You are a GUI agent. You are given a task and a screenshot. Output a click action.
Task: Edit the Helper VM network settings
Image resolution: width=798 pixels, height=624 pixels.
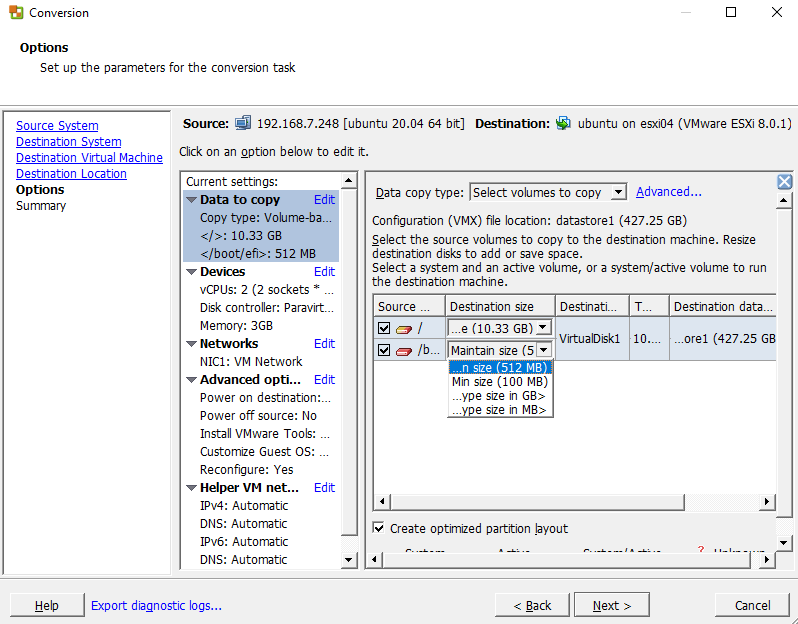tap(324, 488)
